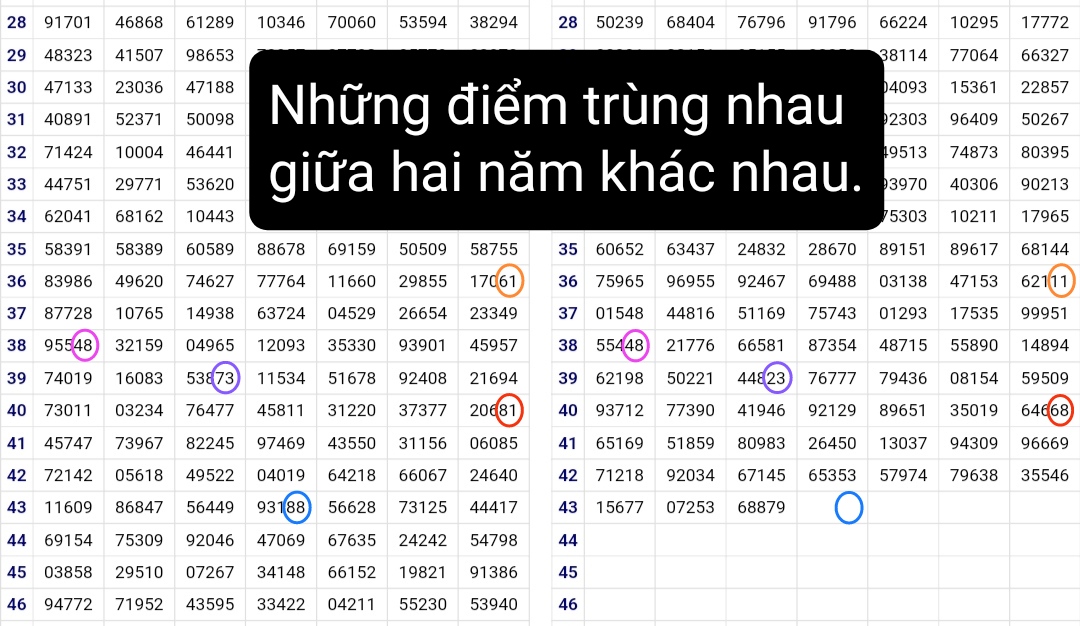The height and width of the screenshot is (626, 1080).
Task: Click the cell reading 06085
Action: 494,443
